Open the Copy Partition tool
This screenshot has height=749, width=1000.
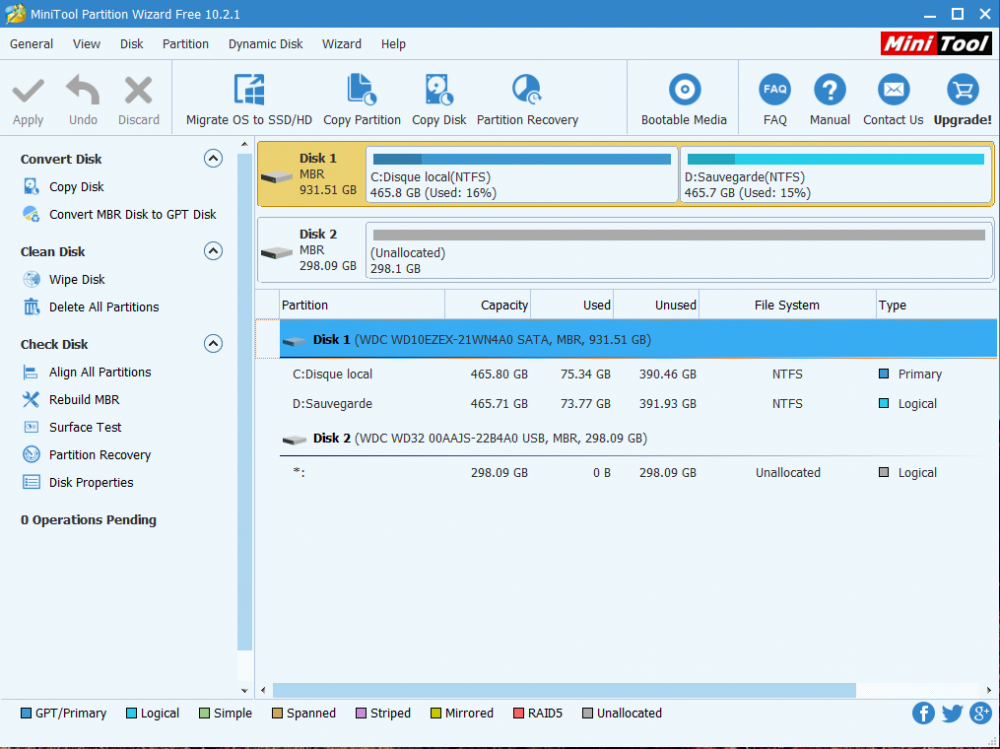(x=362, y=90)
